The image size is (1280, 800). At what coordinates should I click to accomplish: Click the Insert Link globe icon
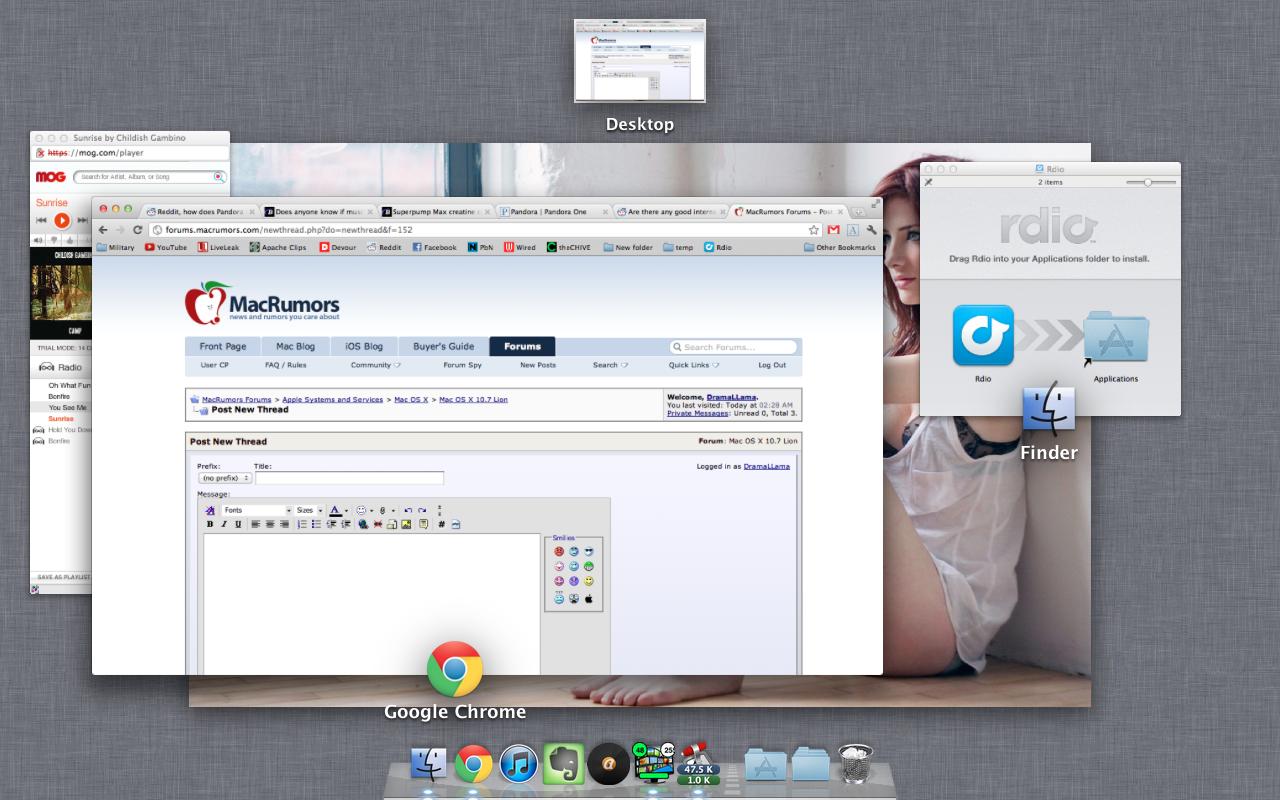[363, 524]
